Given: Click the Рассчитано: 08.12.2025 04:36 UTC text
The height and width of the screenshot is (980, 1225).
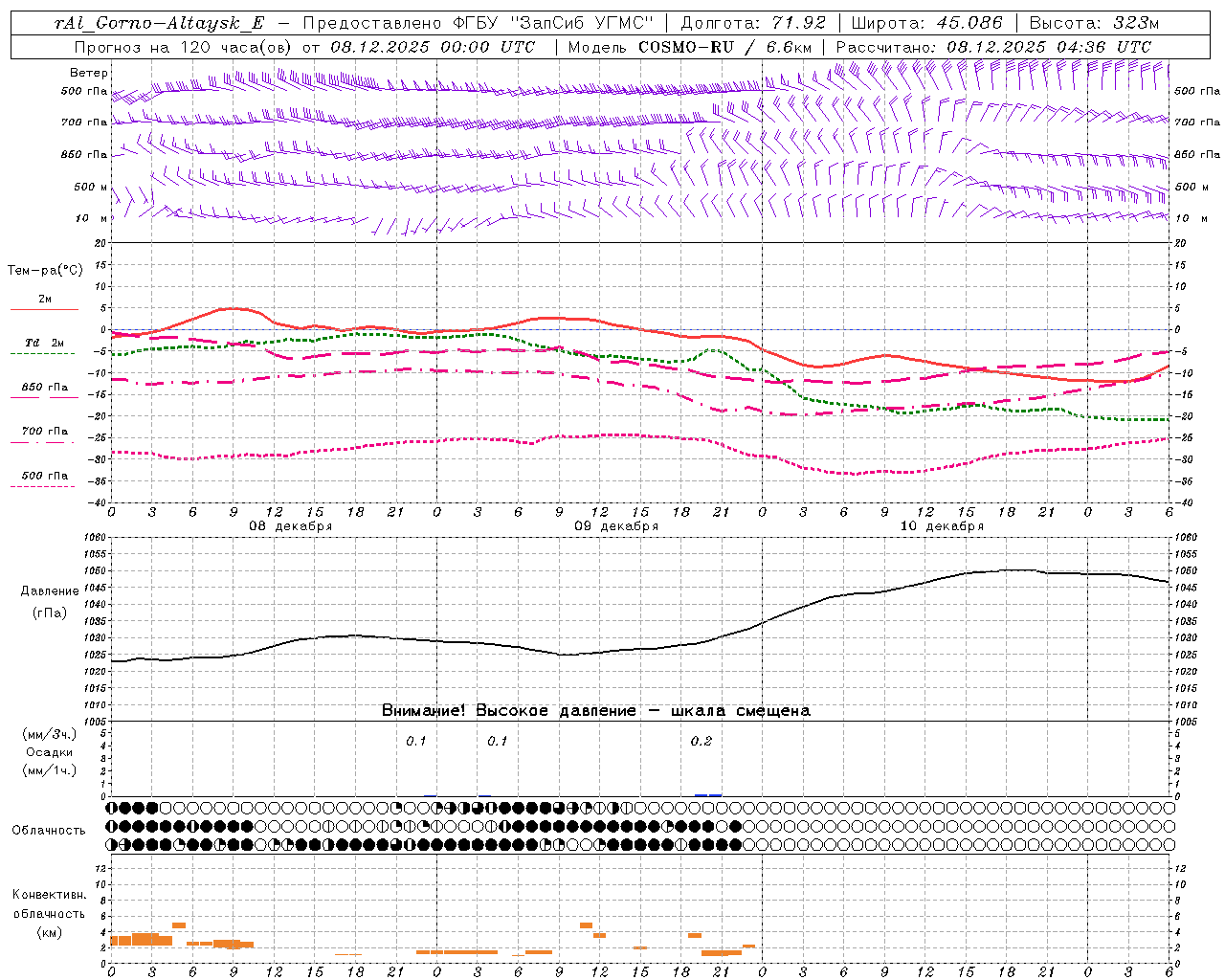Looking at the screenshot, I should coord(993,47).
